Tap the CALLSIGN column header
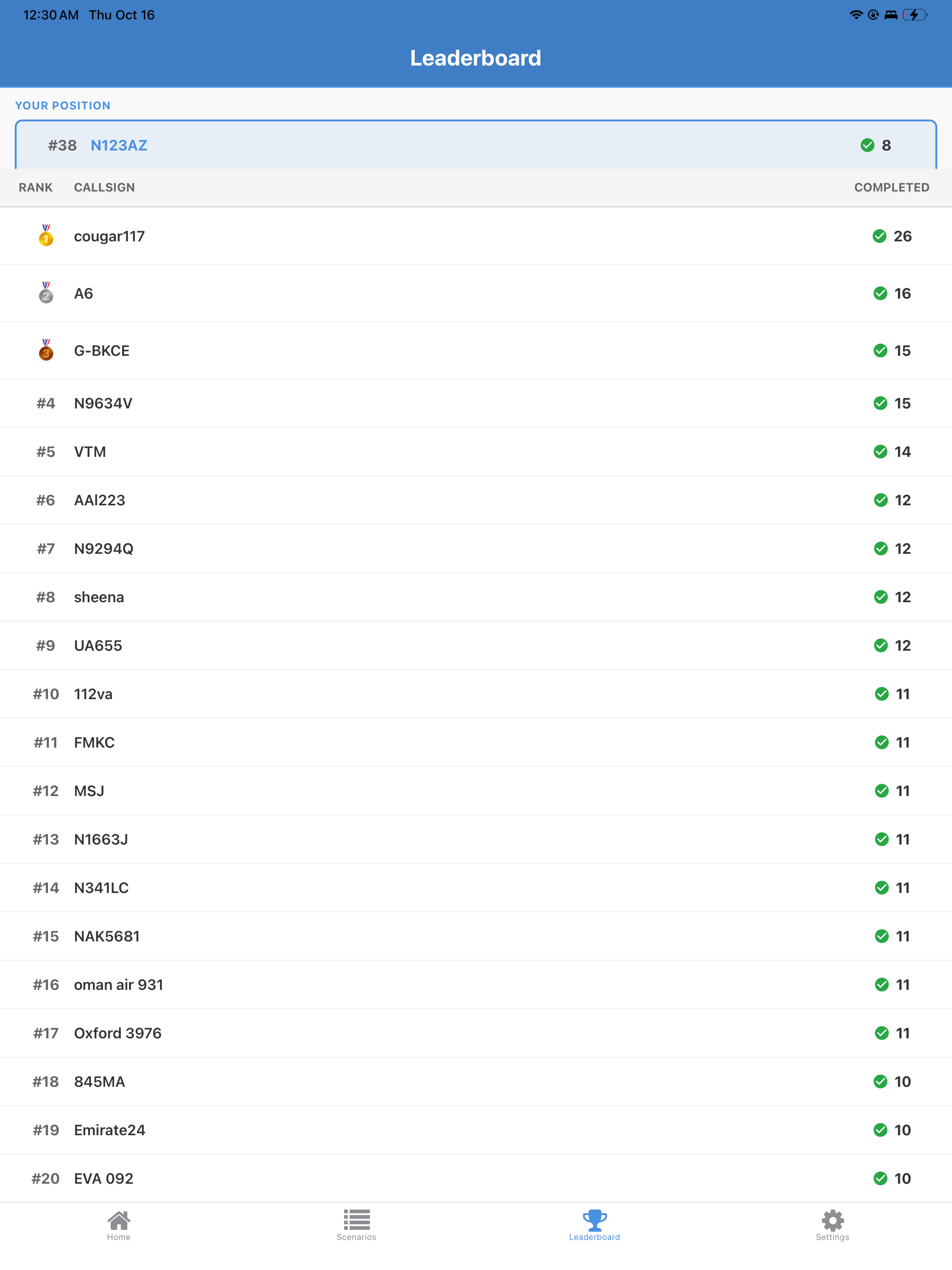Screen dimensions: 952x1270 (104, 187)
